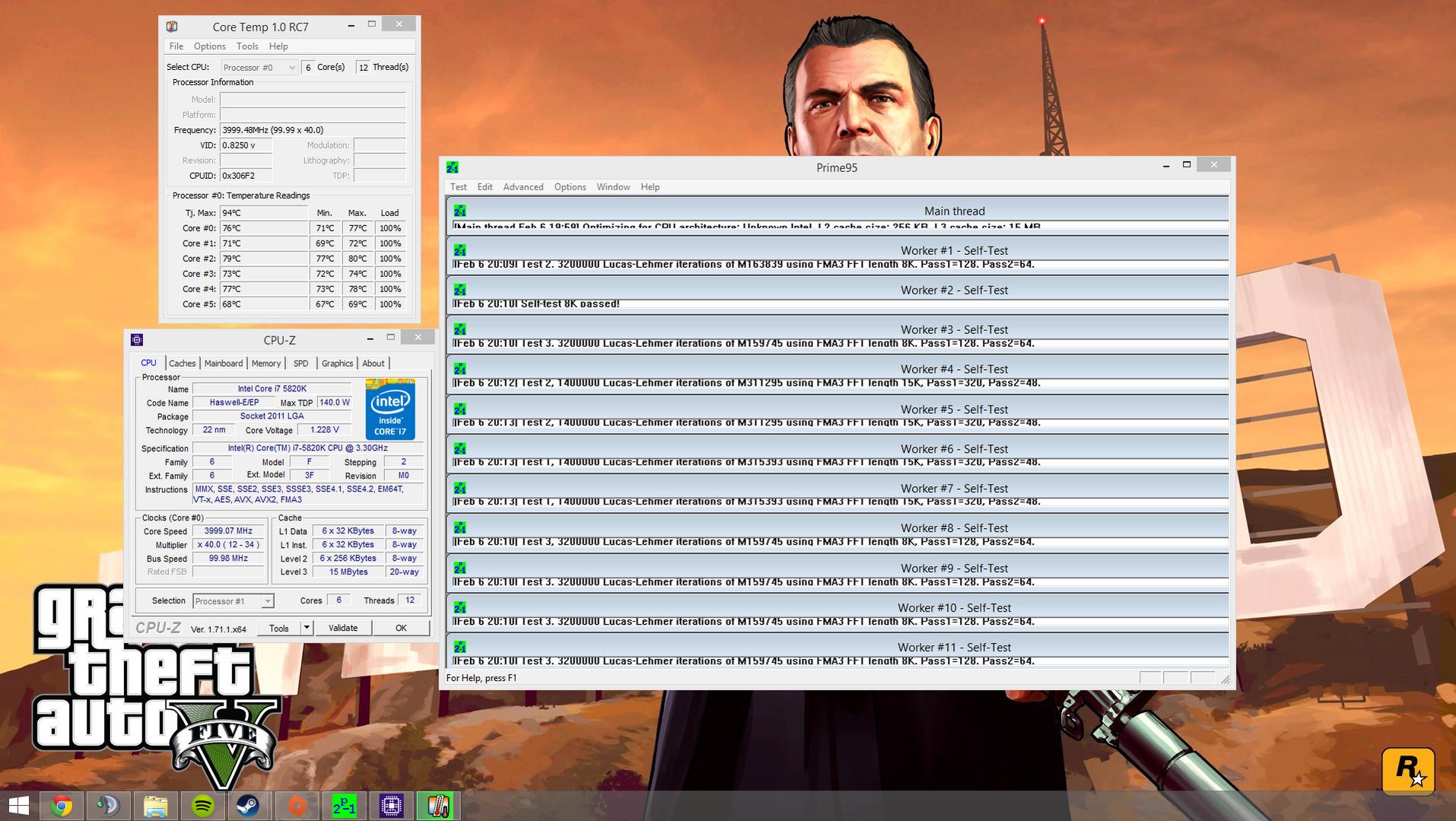Click the Worker #4 window icon
Viewport: 1456px width, 821px height.
click(459, 369)
